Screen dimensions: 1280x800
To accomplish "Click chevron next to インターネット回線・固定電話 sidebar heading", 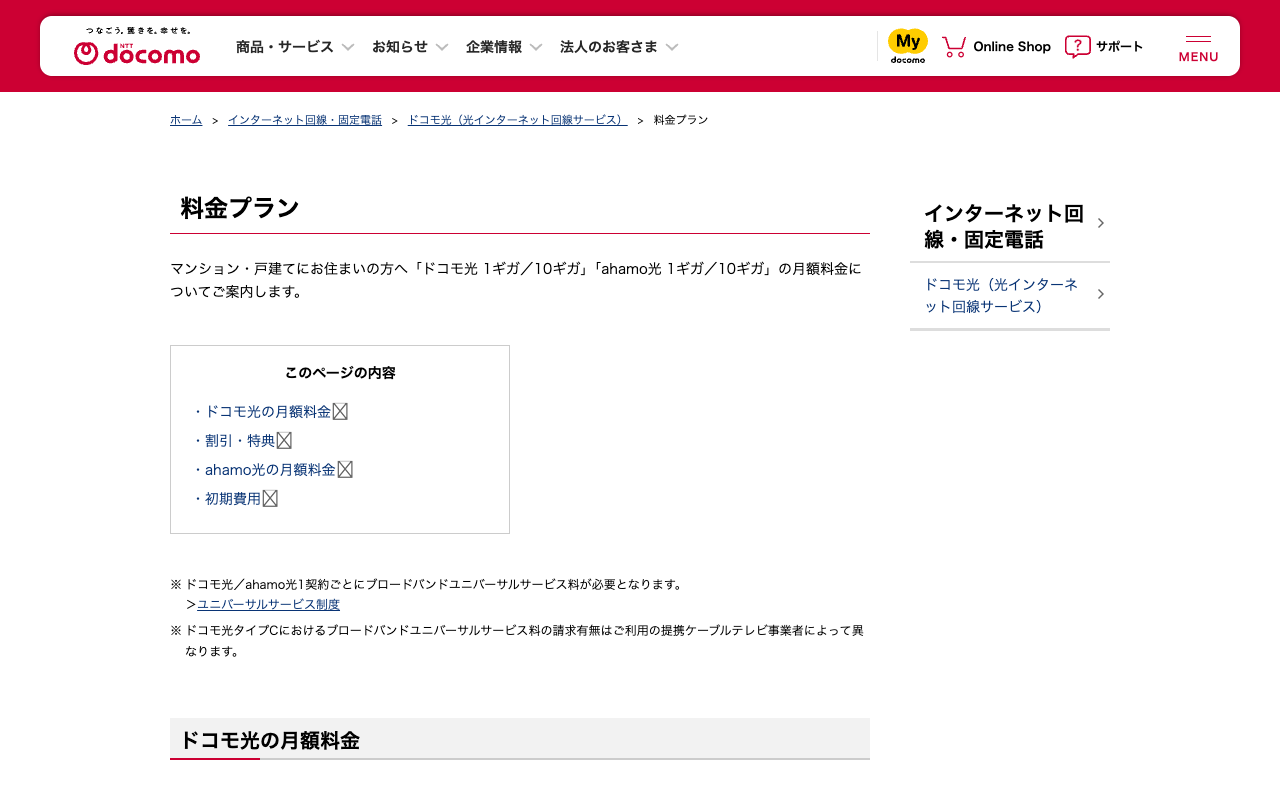I will (1101, 223).
